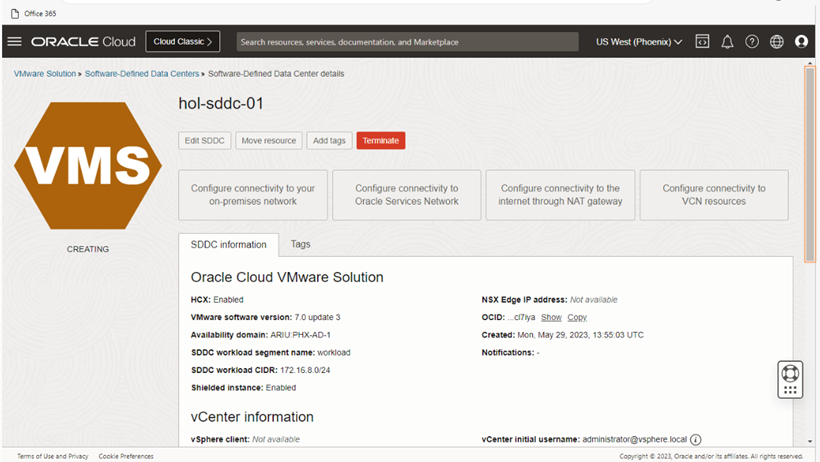
Task: Open Cookie Preferences
Action: 126,456
